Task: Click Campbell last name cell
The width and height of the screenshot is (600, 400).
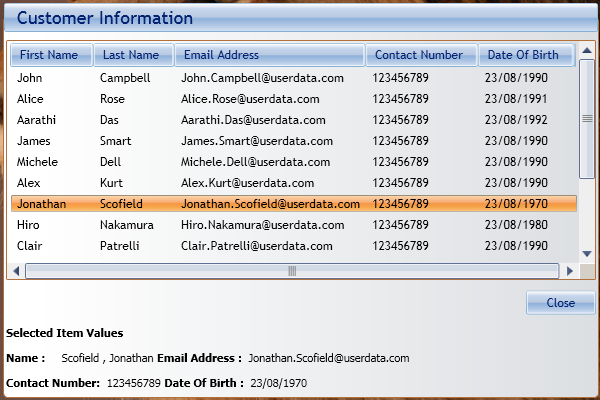Action: coord(125,78)
